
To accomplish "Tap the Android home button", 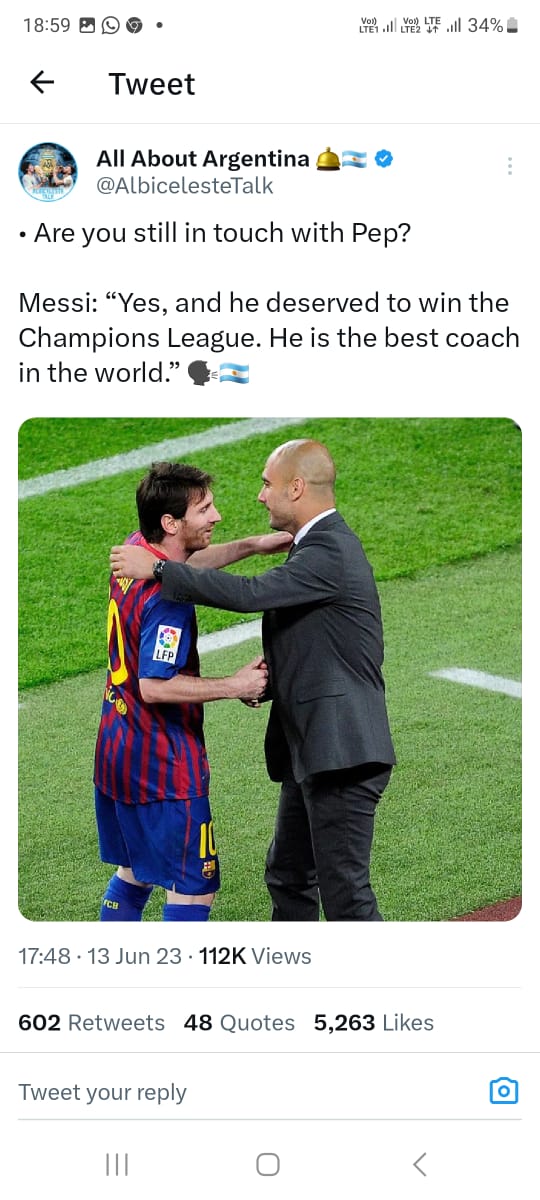I will coord(267,1164).
